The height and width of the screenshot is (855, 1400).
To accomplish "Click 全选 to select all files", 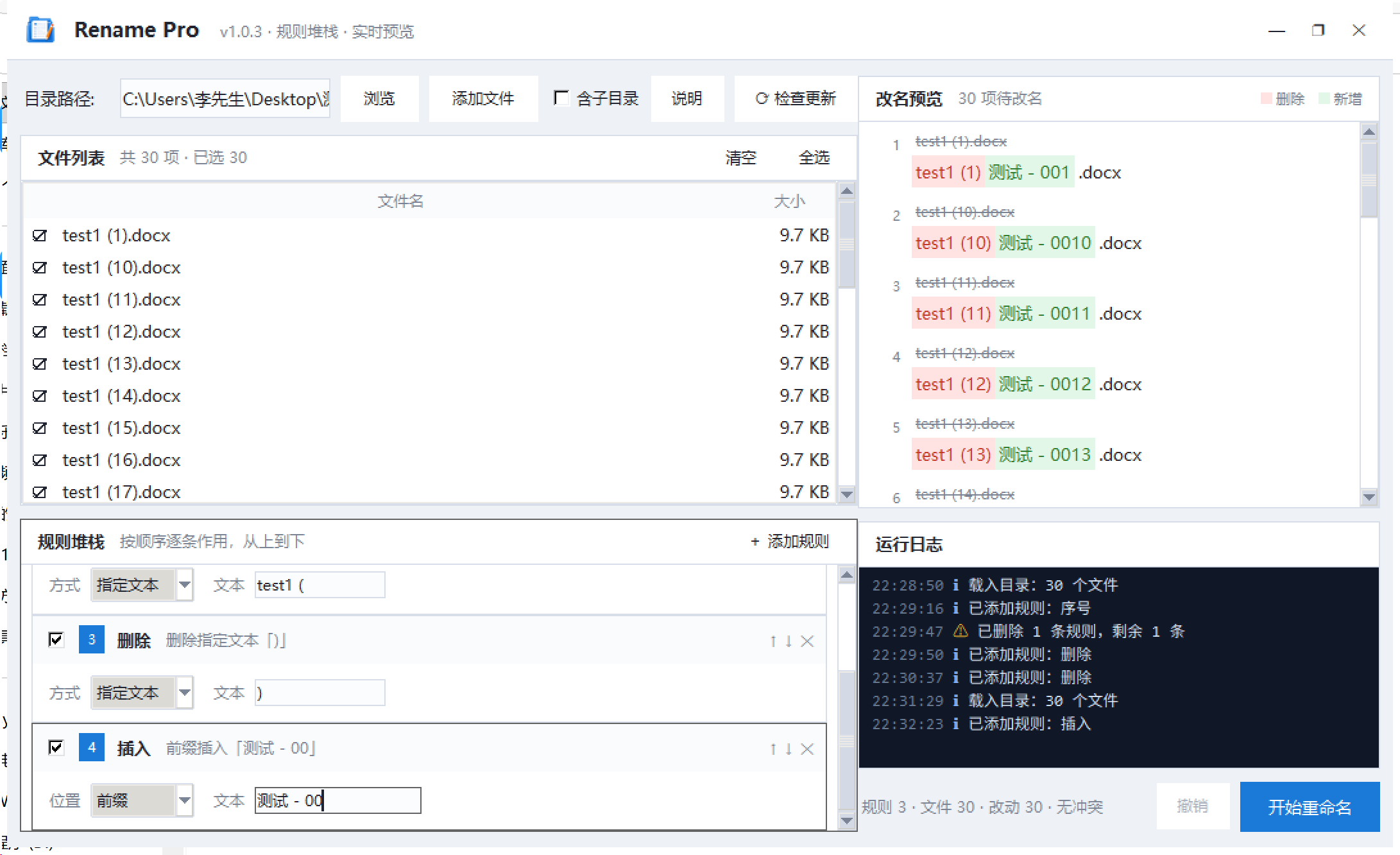I will tap(814, 158).
